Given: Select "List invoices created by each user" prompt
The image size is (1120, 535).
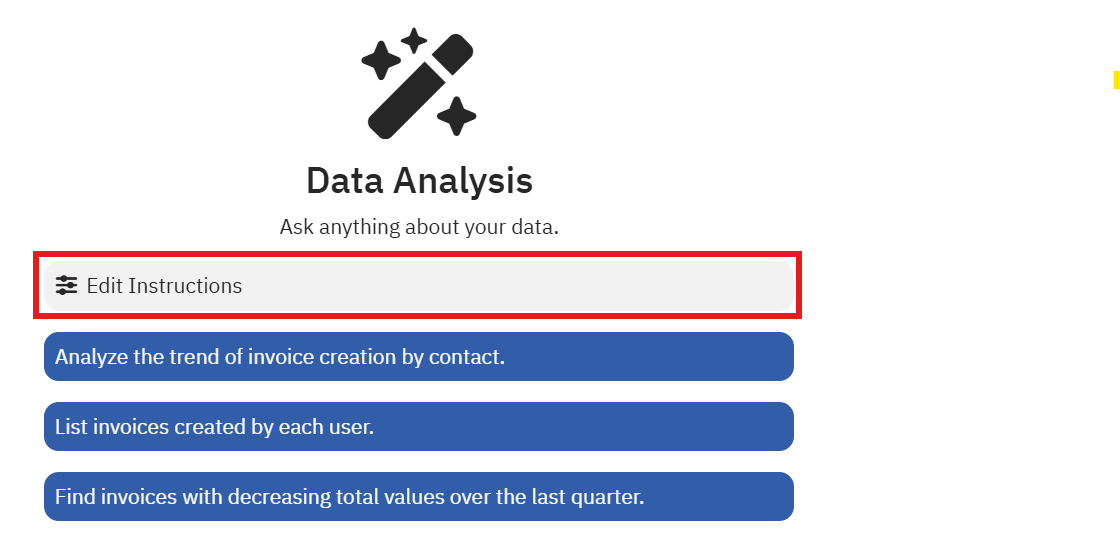Looking at the screenshot, I should [x=418, y=427].
